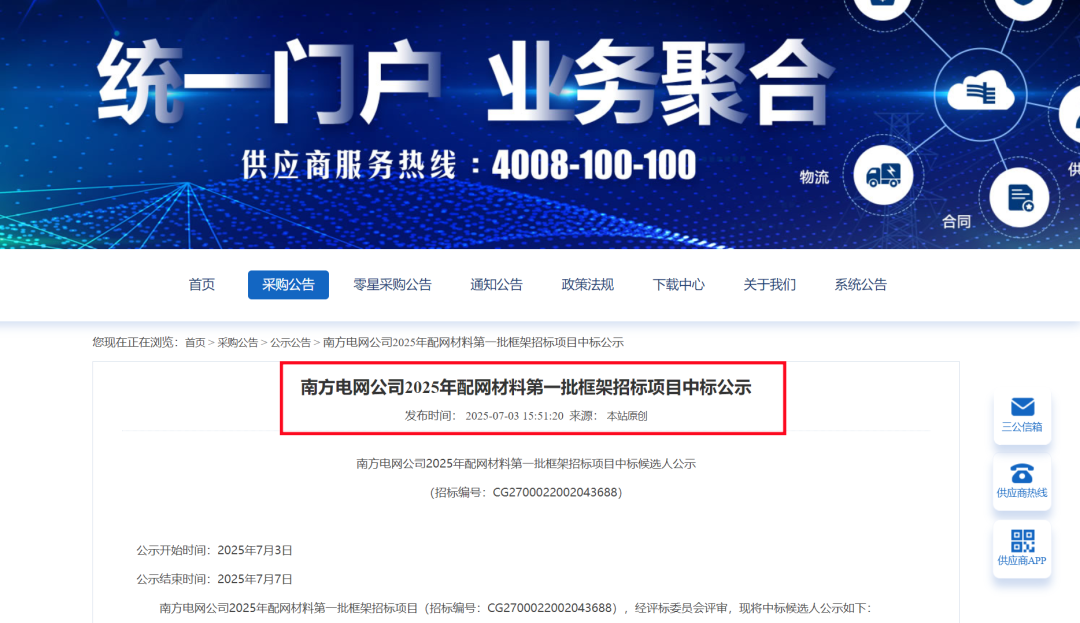Viewport: 1080px width, 623px height.
Task: Open 系统公告 menu item
Action: pyautogui.click(x=860, y=284)
